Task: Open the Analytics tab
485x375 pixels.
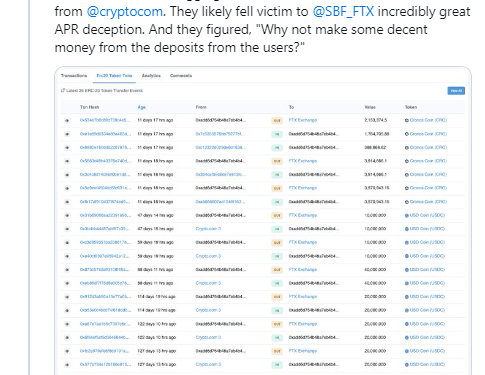Action: click(151, 76)
